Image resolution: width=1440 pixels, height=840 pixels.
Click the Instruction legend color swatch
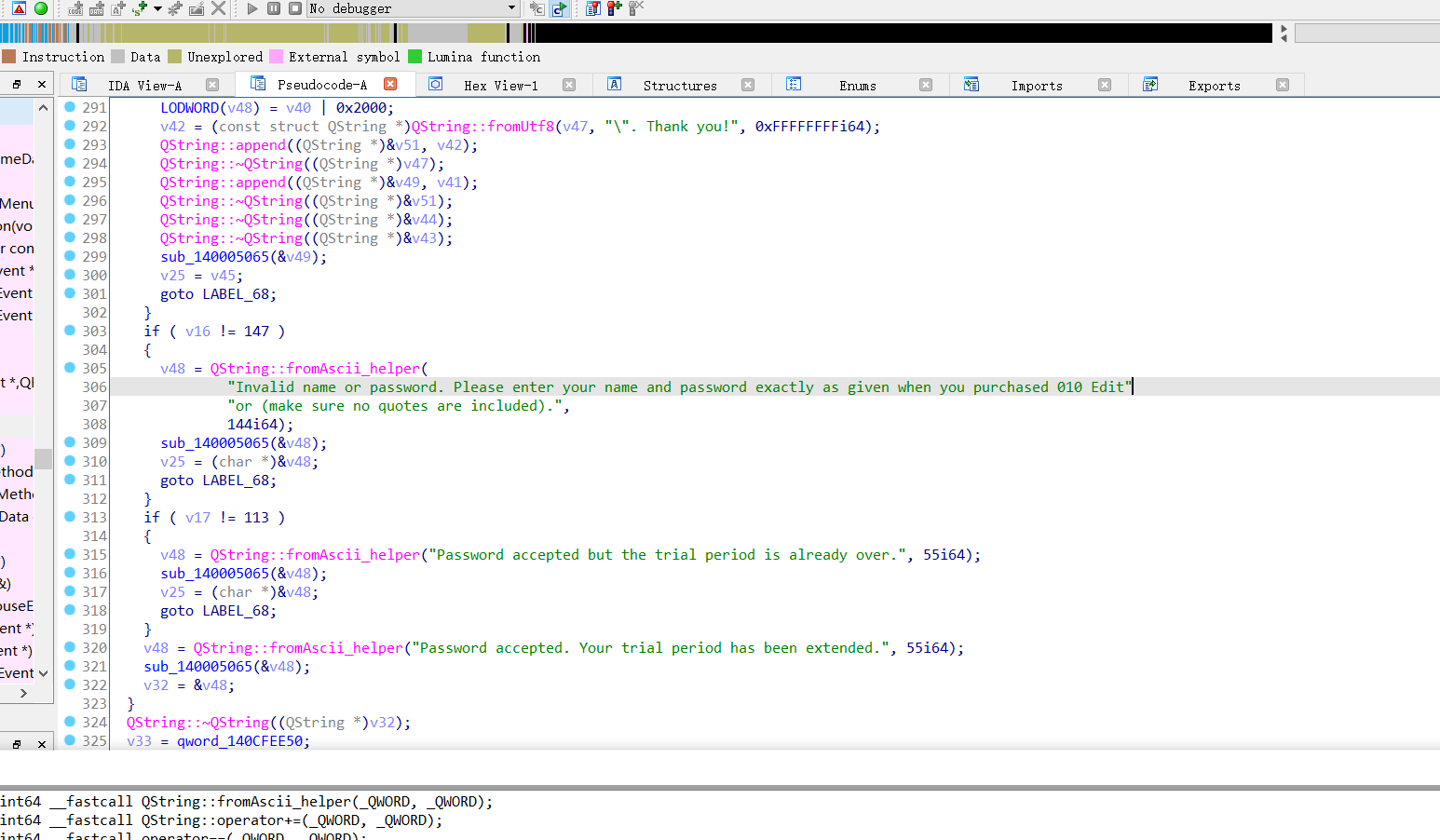(x=9, y=57)
